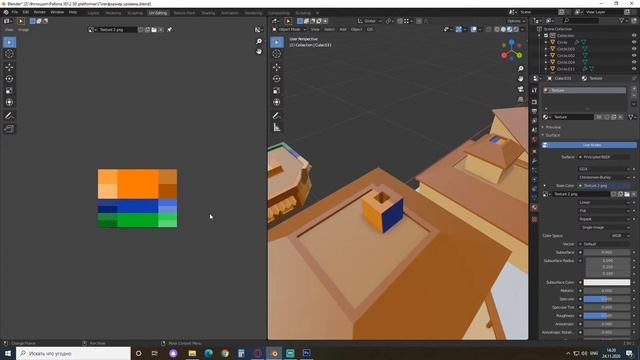This screenshot has width=640, height=360.
Task: Click the UV editor zoom magnifier icon
Action: (259, 41)
